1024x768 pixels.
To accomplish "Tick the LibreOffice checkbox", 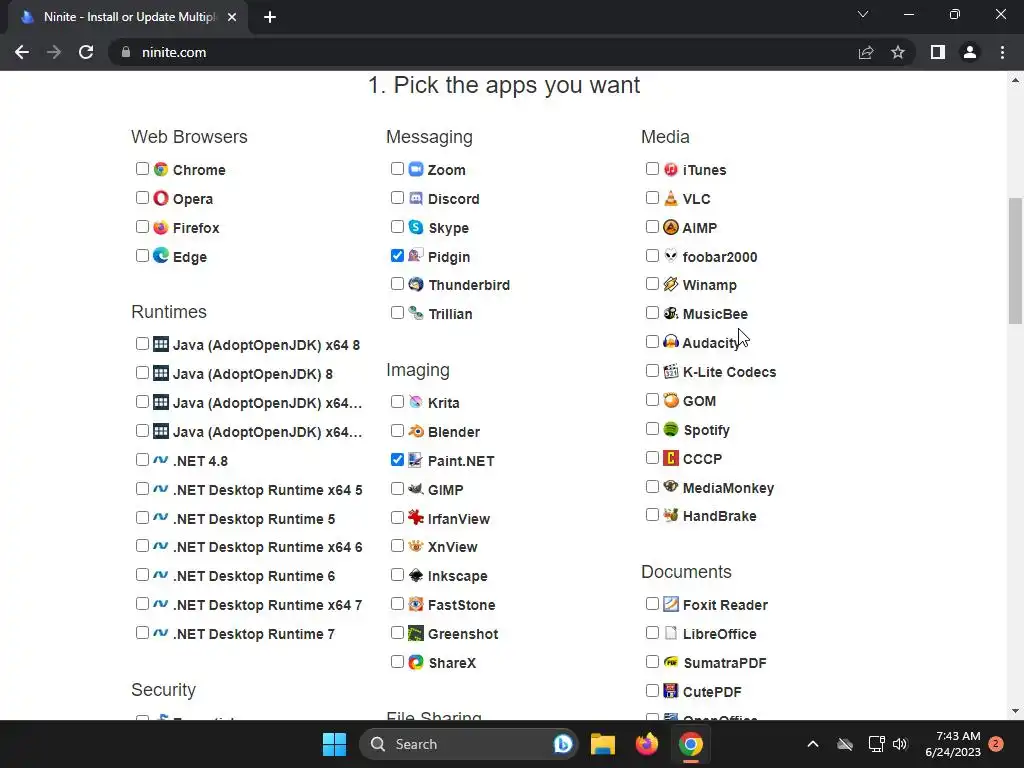I will (x=652, y=633).
